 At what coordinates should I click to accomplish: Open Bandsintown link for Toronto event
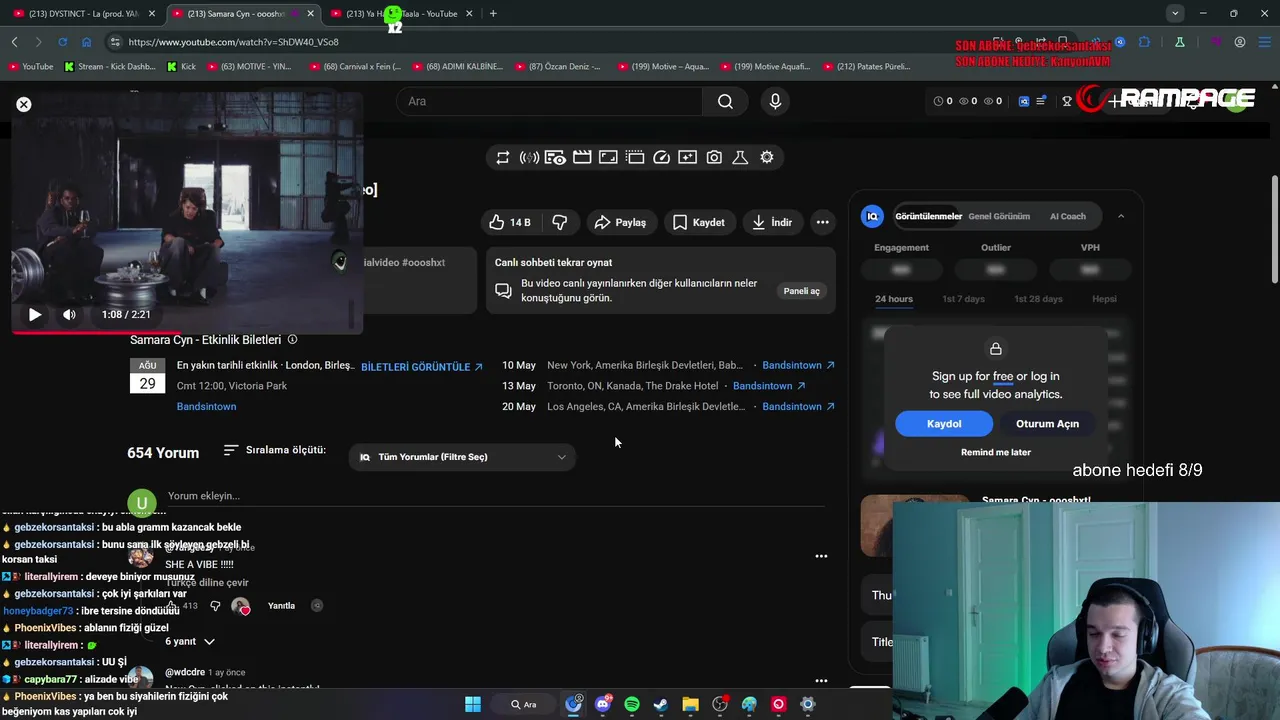coord(769,386)
